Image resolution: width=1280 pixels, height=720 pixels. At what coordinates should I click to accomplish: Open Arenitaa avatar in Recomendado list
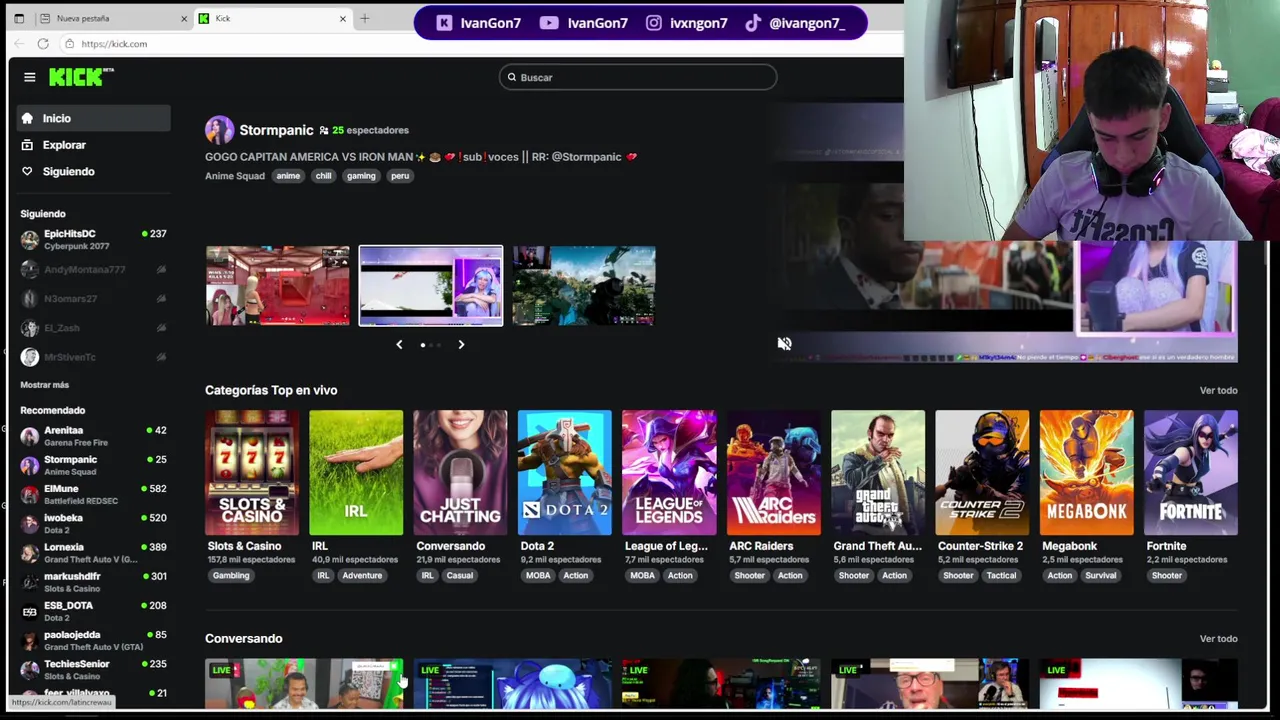(30, 436)
